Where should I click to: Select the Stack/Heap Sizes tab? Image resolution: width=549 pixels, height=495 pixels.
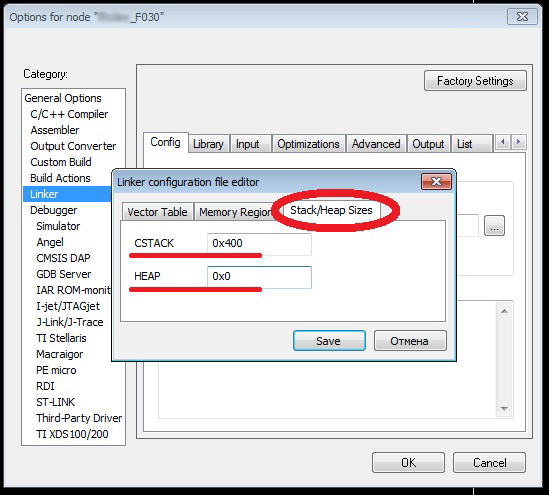coord(331,210)
